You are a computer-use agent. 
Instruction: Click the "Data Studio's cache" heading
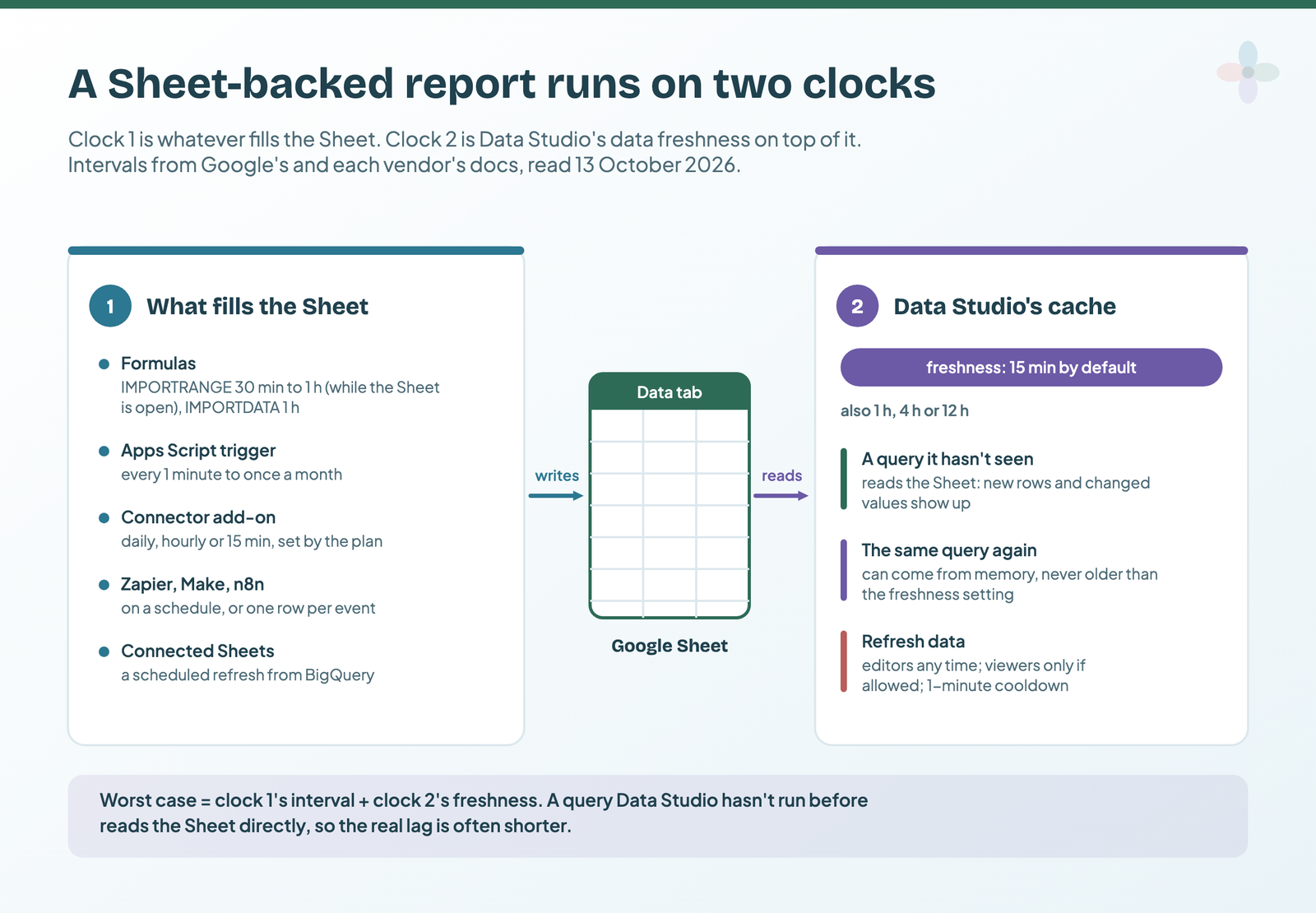pyautogui.click(x=1004, y=306)
